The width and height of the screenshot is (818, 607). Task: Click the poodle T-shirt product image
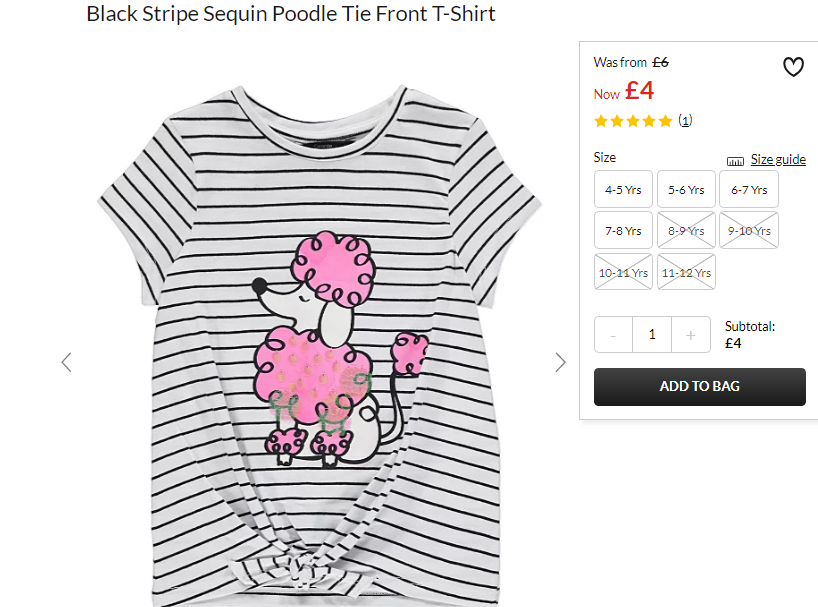tap(319, 345)
